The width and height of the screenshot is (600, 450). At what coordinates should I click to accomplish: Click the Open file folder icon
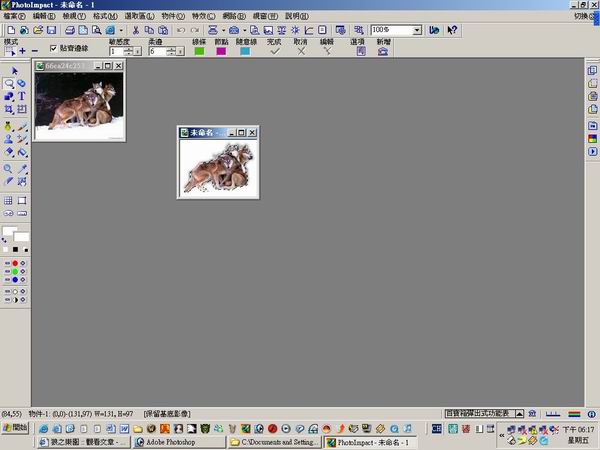click(x=38, y=30)
